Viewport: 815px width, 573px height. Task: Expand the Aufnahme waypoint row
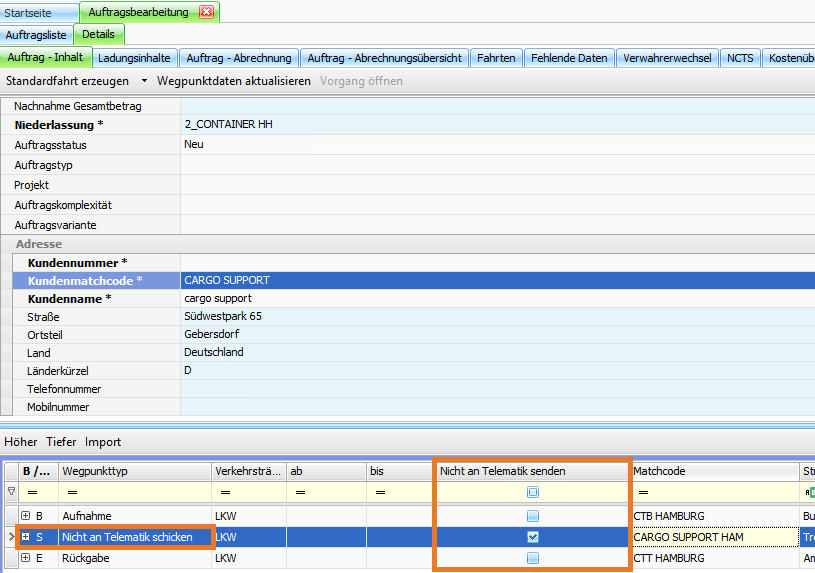click(x=26, y=516)
